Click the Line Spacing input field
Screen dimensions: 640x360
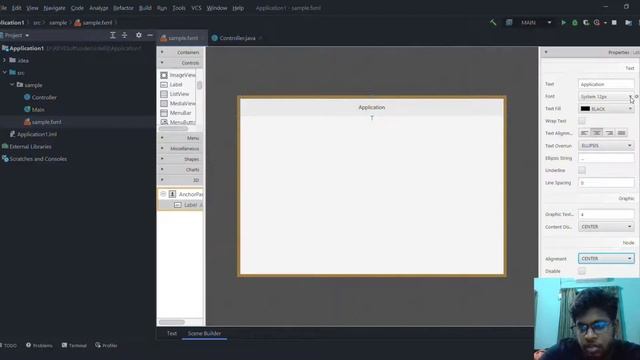click(606, 183)
